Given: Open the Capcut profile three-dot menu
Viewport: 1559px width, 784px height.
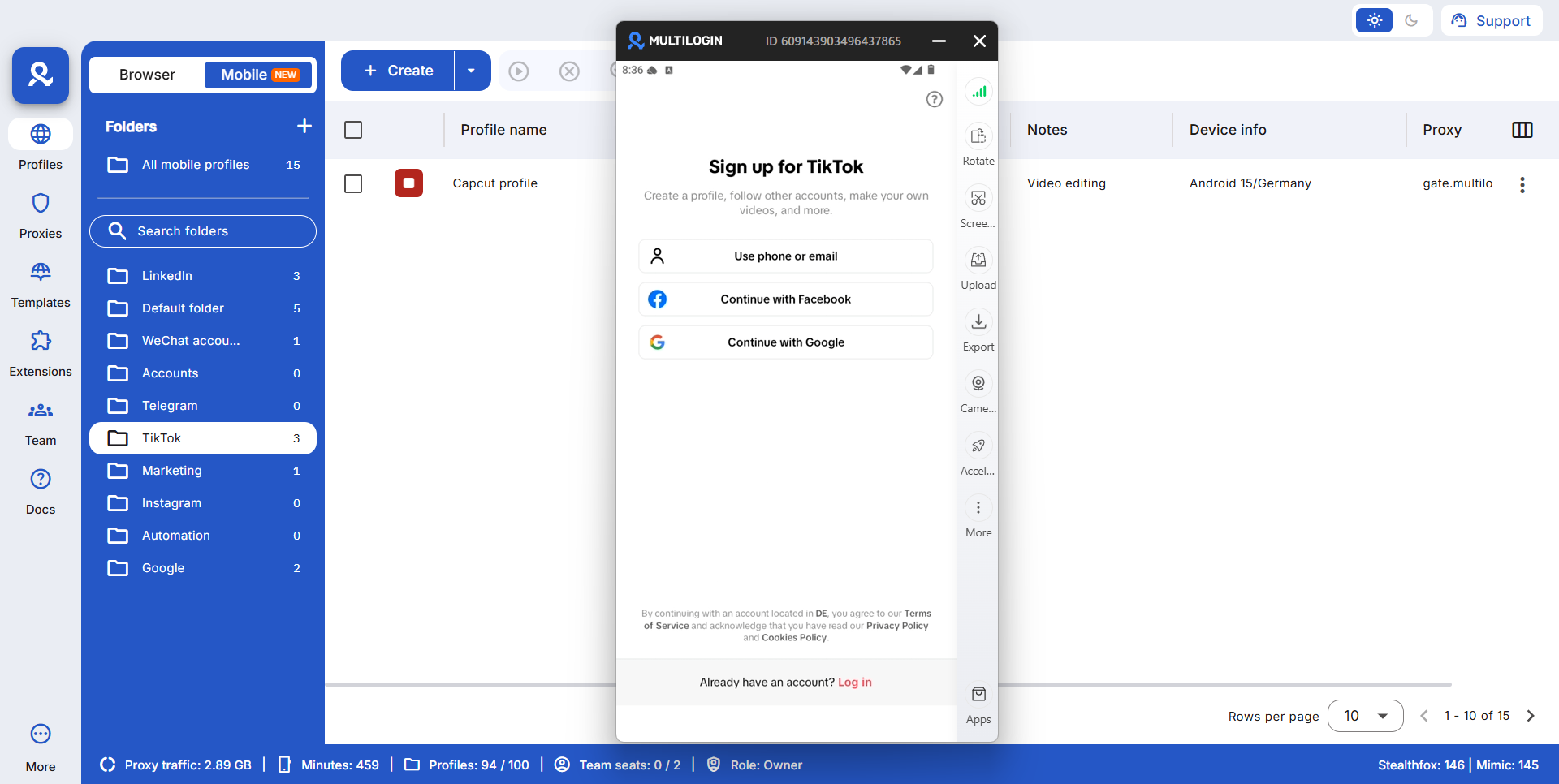Looking at the screenshot, I should coord(1522,184).
